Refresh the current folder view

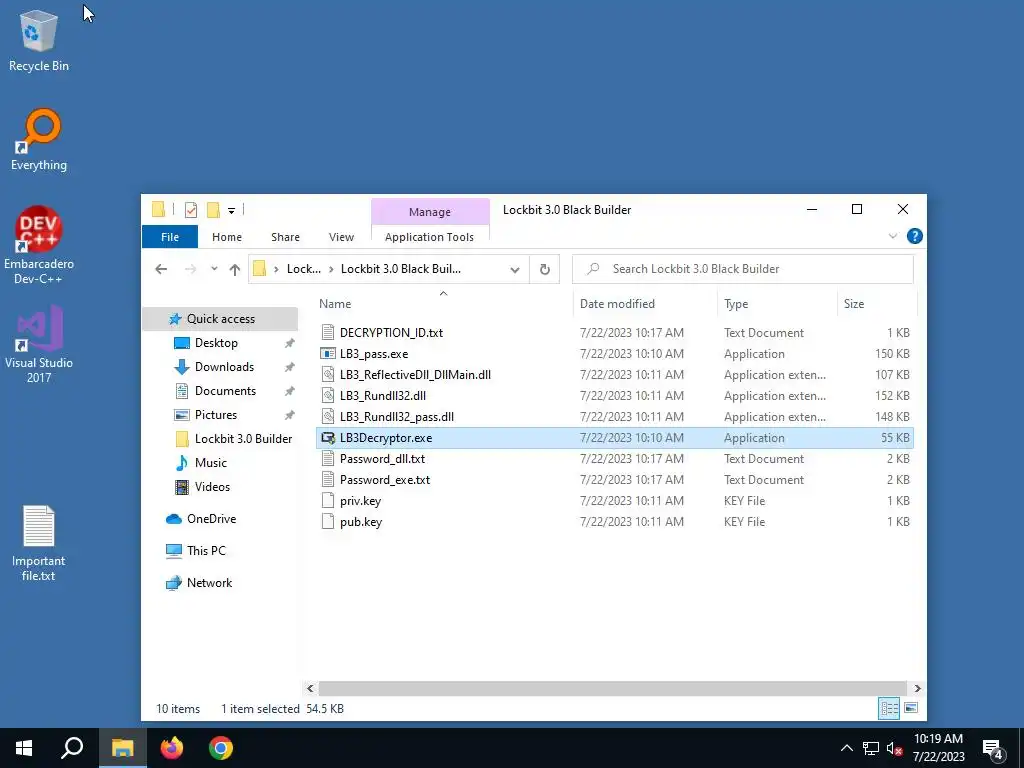pyautogui.click(x=545, y=269)
